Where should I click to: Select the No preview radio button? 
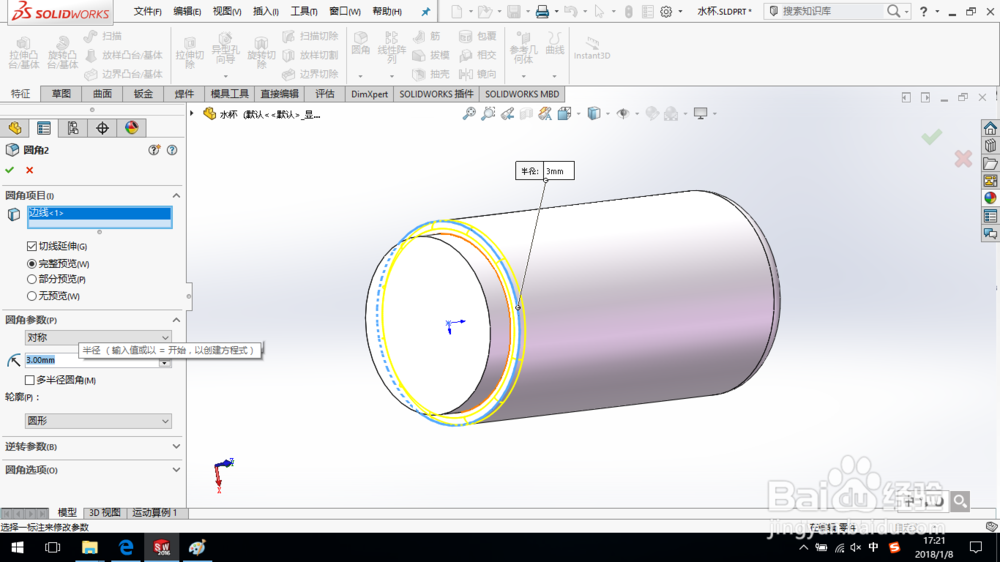tap(31, 296)
